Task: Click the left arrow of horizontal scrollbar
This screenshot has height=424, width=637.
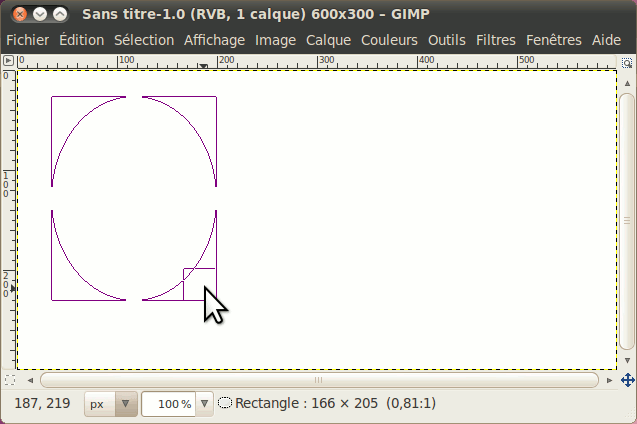Action: pos(28,380)
